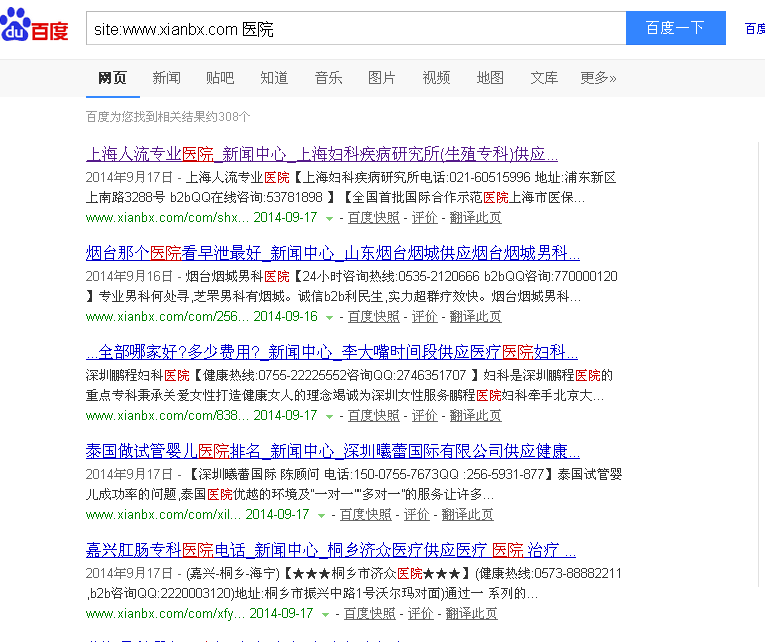Switch to the 视频 tab

pyautogui.click(x=436, y=78)
